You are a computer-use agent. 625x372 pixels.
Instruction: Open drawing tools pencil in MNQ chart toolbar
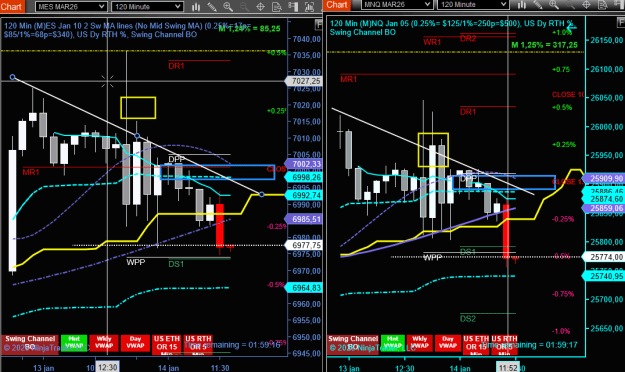tap(538, 4)
